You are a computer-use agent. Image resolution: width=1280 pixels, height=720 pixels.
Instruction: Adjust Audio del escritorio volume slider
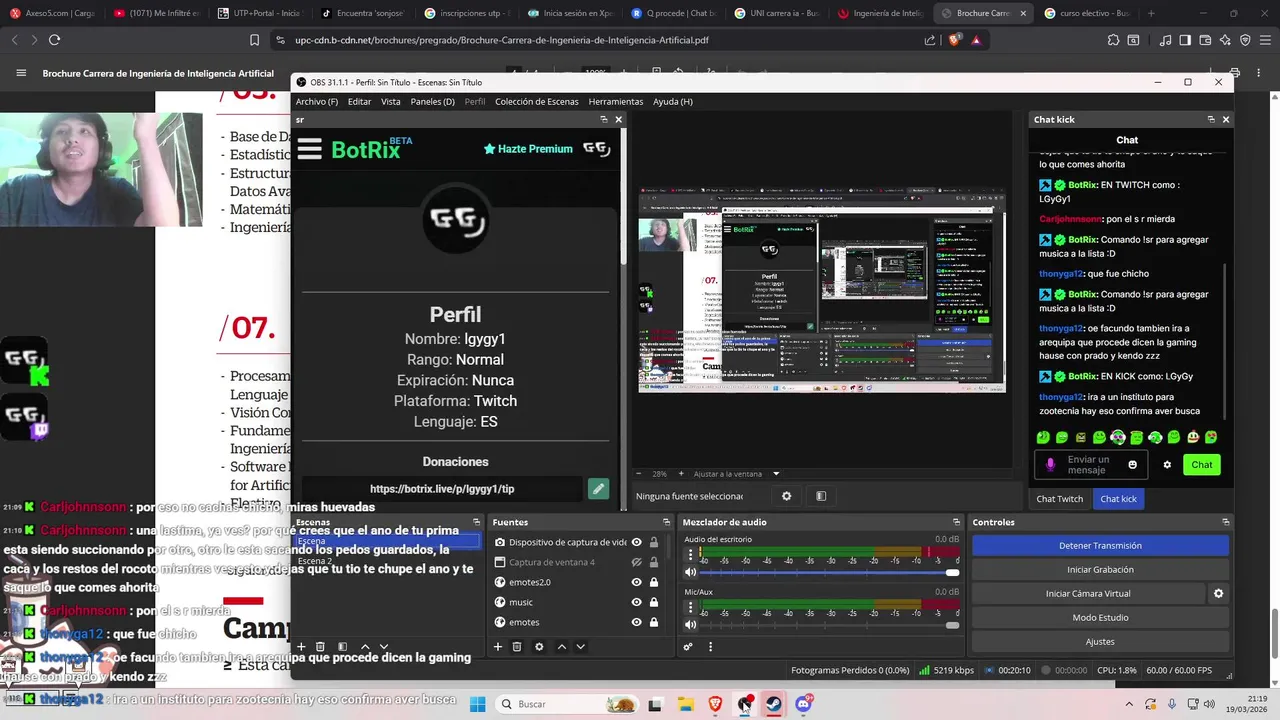(828, 572)
